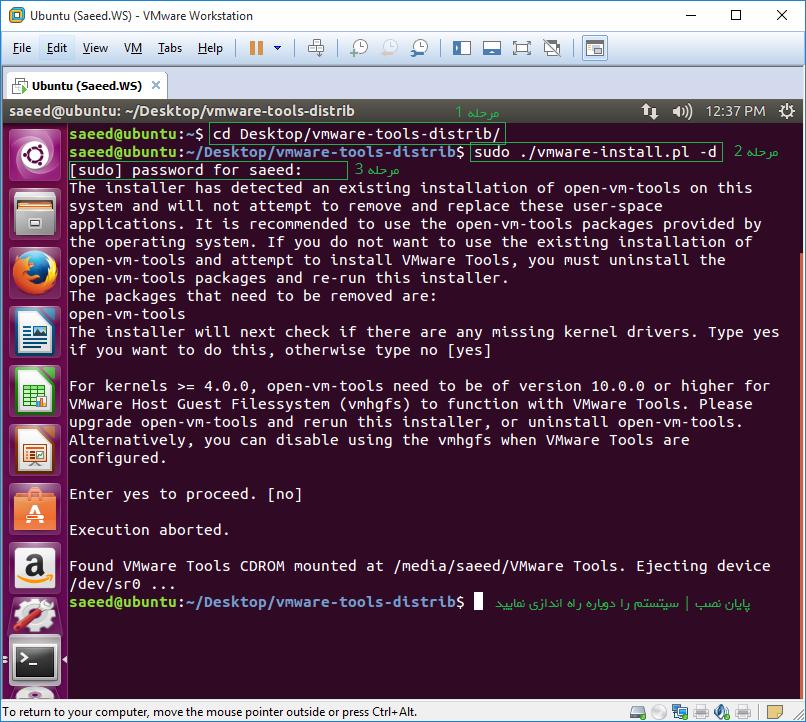Click printer icon left of sound card icon

[x=701, y=712]
